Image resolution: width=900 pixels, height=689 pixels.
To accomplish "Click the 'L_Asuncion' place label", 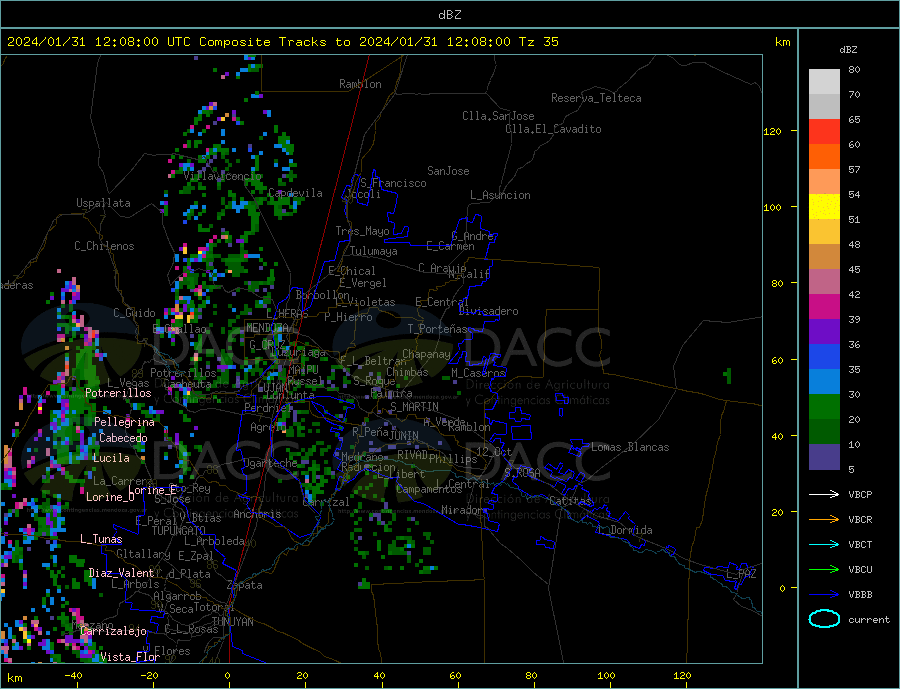I will click(500, 195).
